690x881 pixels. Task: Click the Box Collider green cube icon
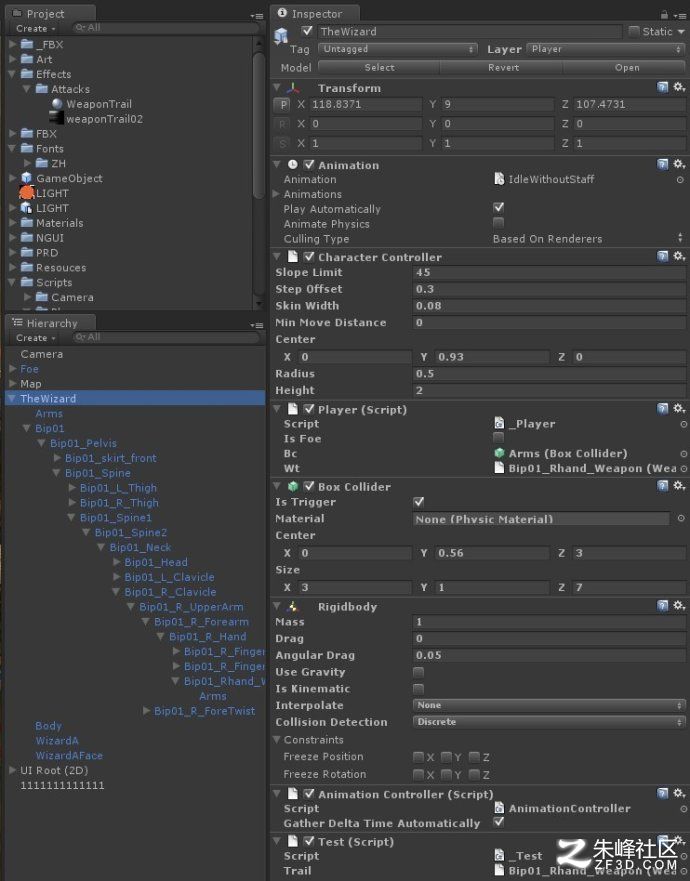[293, 487]
